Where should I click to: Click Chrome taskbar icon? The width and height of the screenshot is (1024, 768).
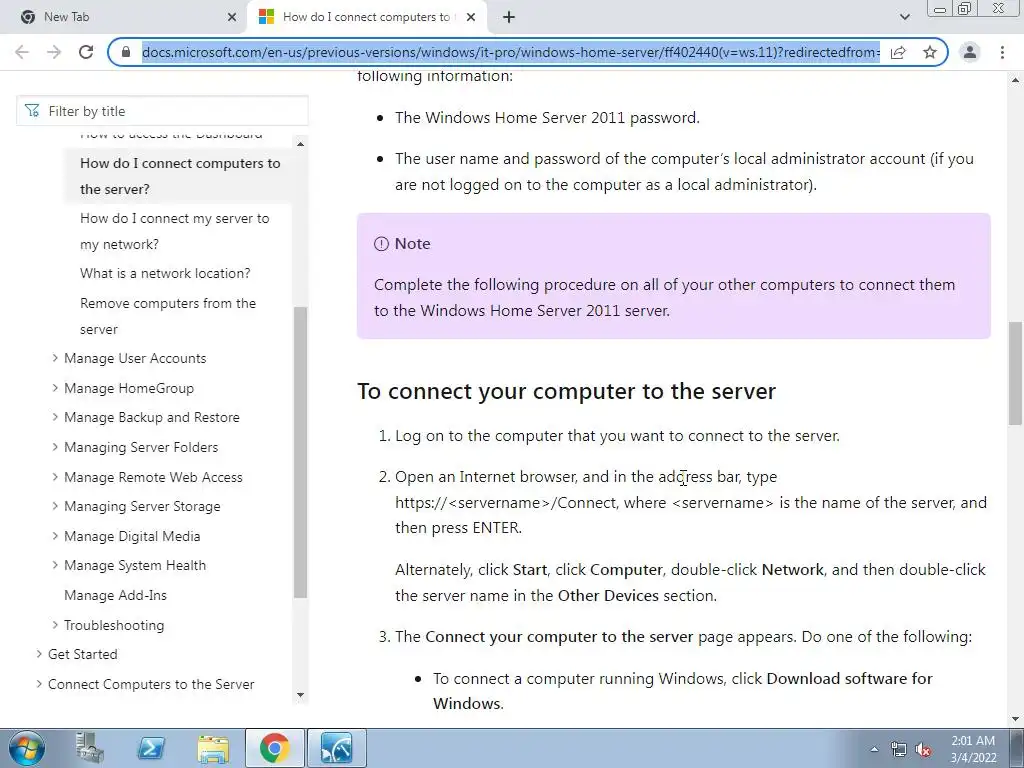[x=275, y=748]
